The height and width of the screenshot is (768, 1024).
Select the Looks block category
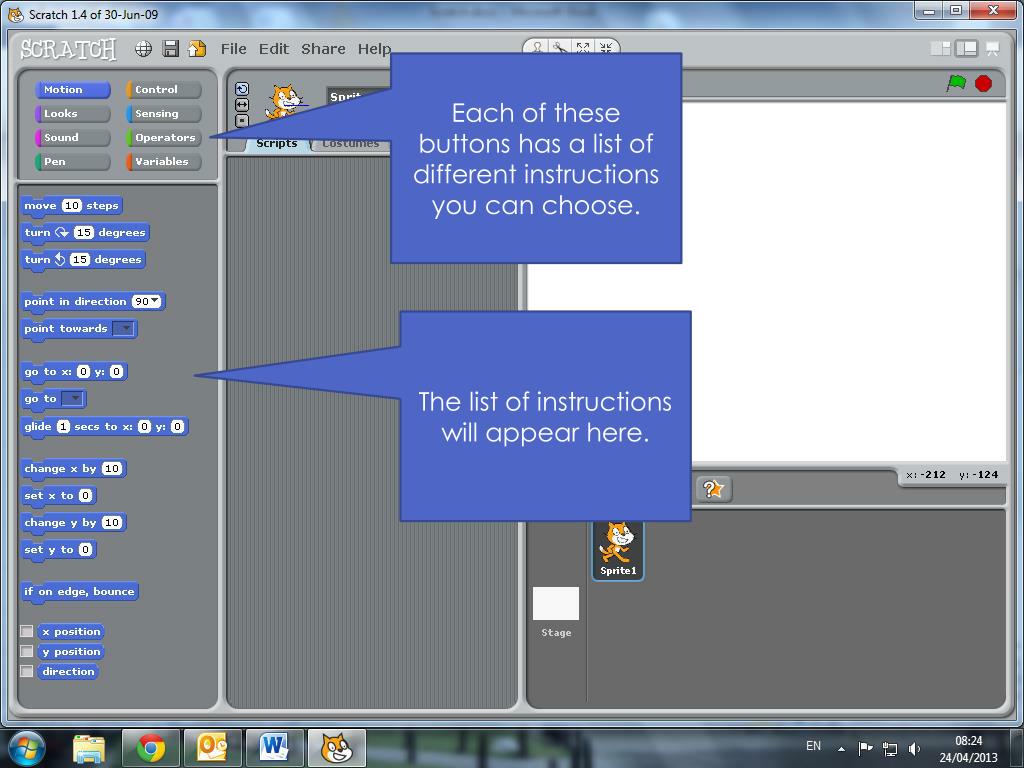click(x=72, y=114)
